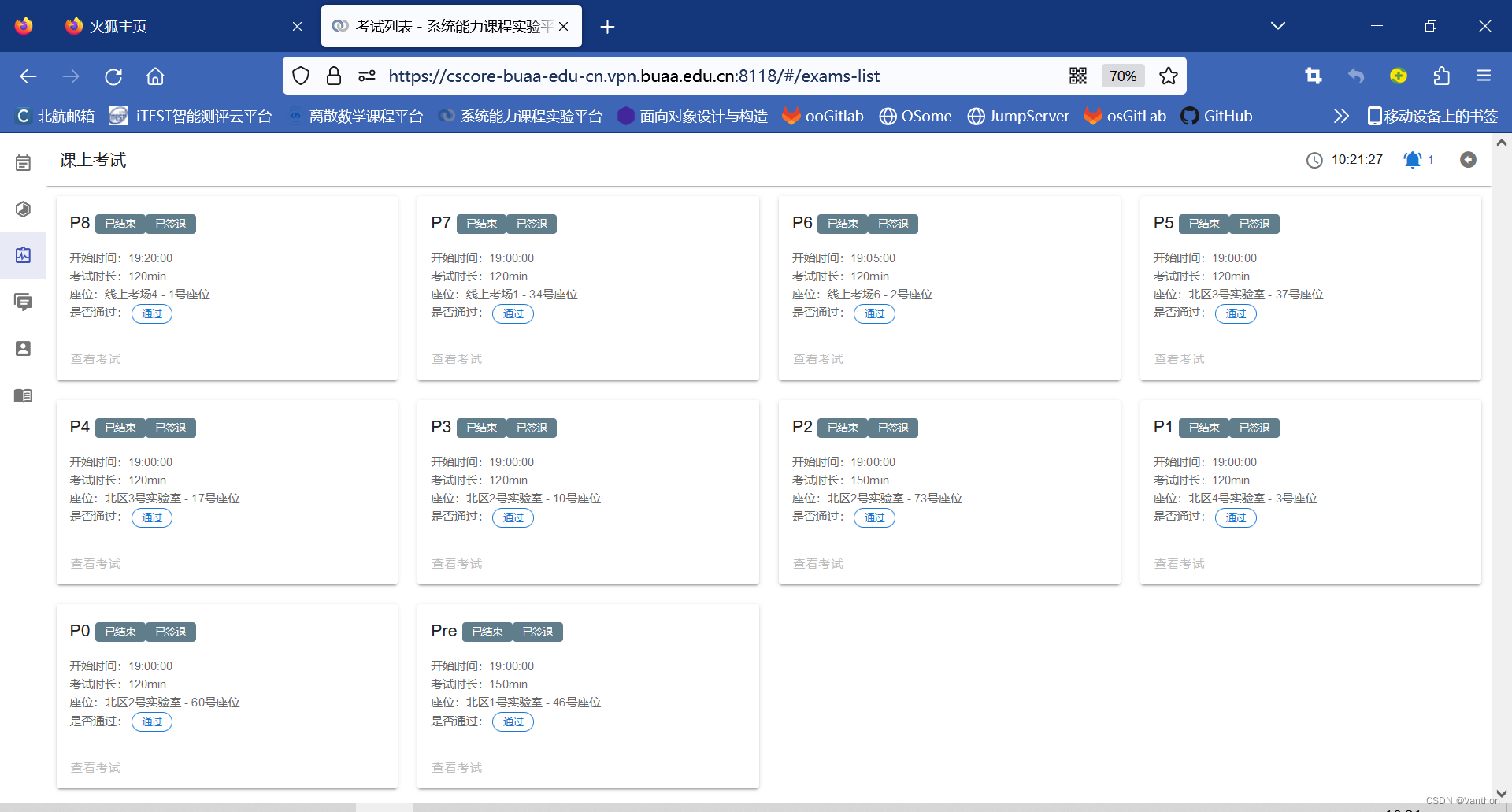Click 查看考试 on the P3 card
Viewport: 1512px width, 812px height.
pyautogui.click(x=457, y=564)
